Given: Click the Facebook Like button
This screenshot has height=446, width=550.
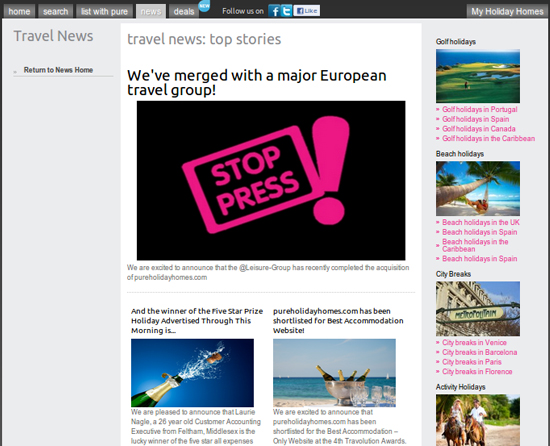Looking at the screenshot, I should [307, 11].
